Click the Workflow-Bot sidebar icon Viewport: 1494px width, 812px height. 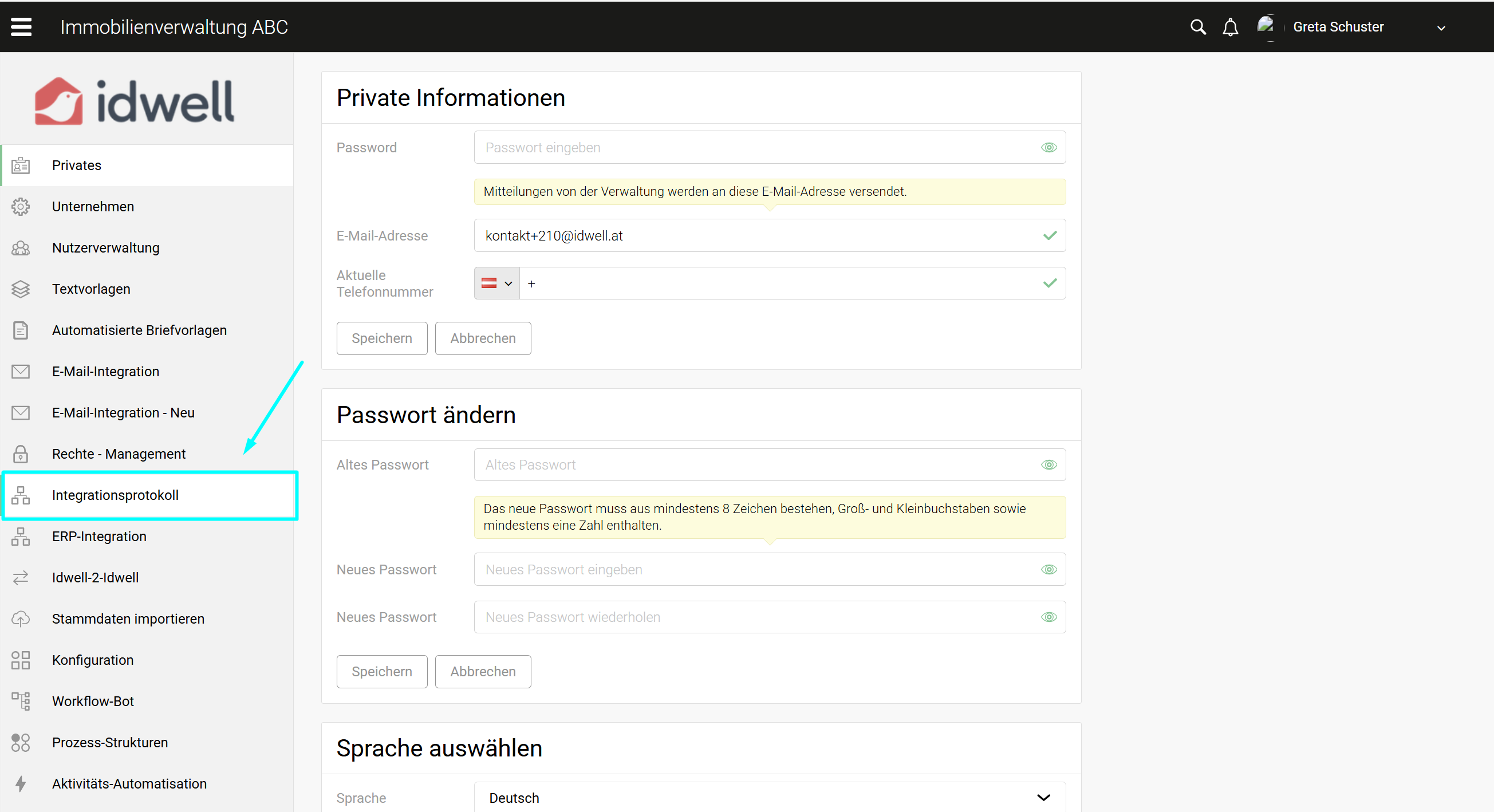(21, 701)
